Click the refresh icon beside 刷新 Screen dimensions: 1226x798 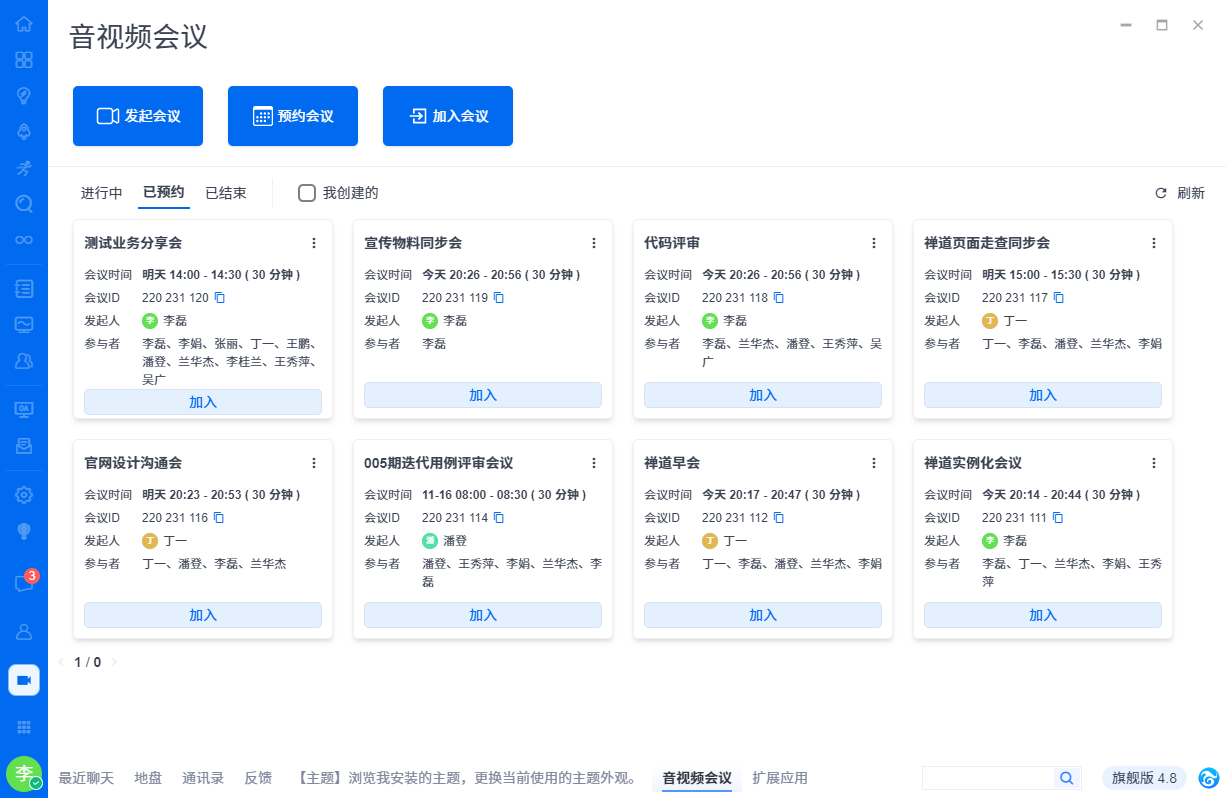[1161, 193]
